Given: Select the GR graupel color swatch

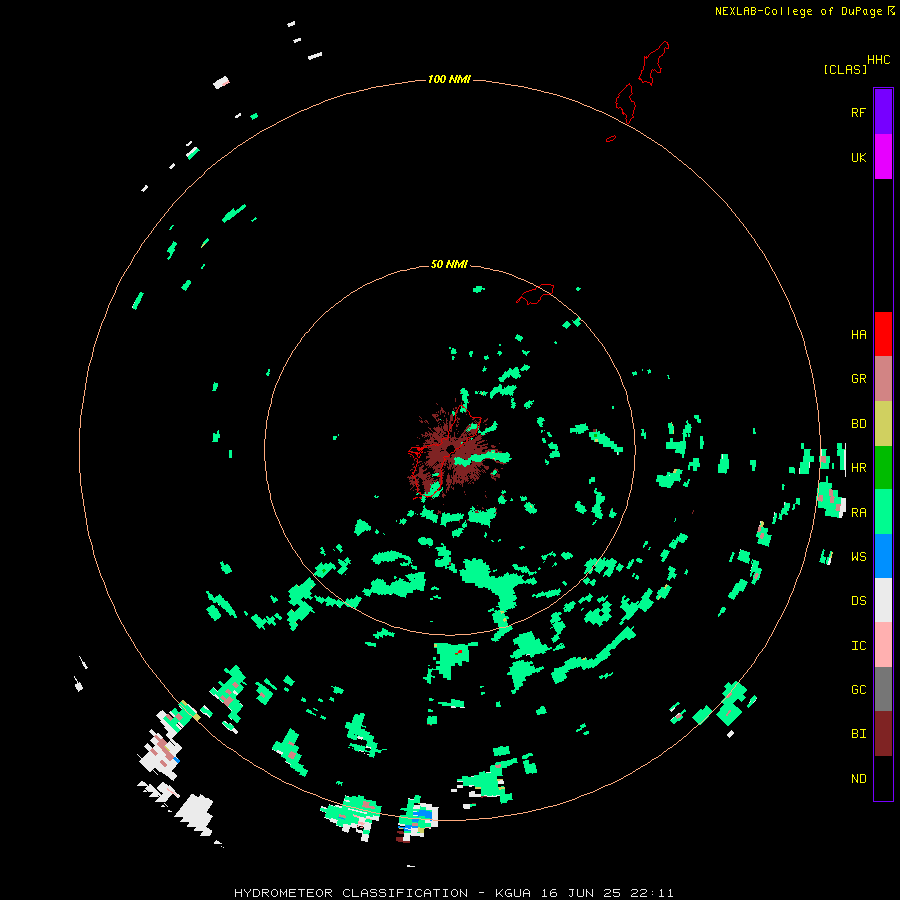Looking at the screenshot, I should 883,379.
